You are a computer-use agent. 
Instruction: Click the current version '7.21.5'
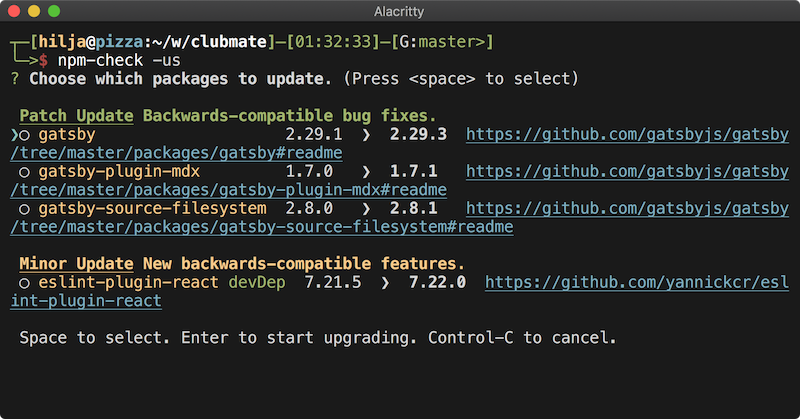[333, 282]
